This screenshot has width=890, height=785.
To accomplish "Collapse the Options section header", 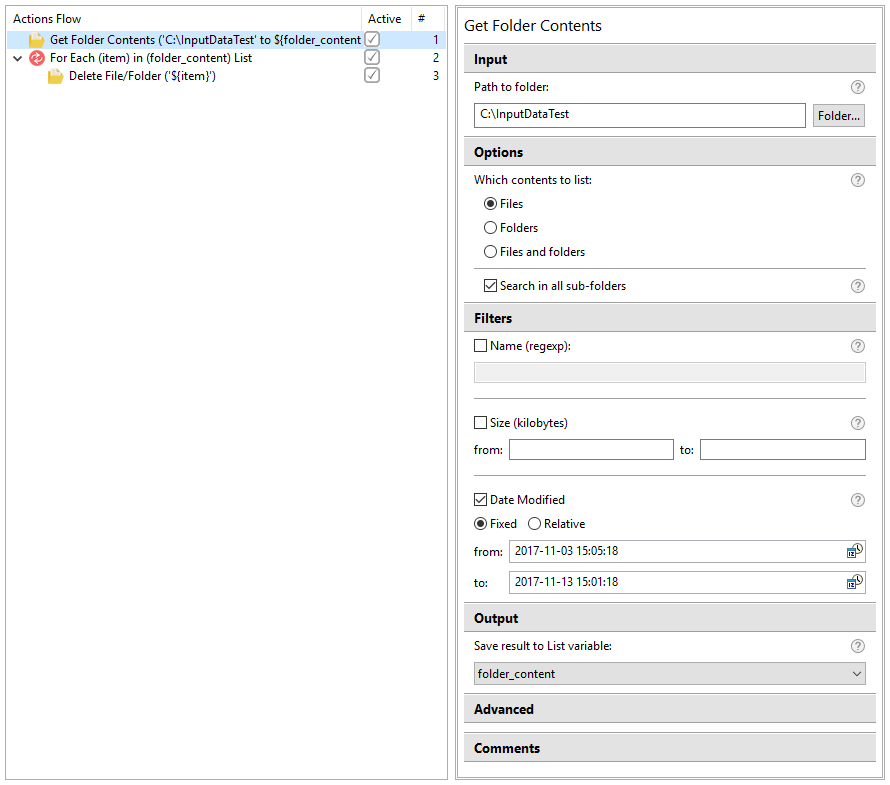I will pyautogui.click(x=670, y=152).
